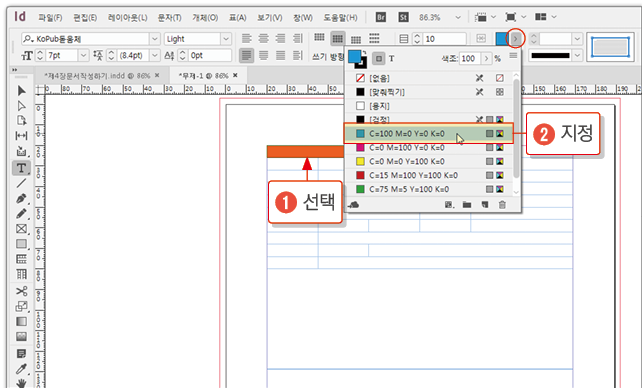The image size is (642, 388).
Task: Click the cell stroke proxy preview box
Action: click(610, 46)
